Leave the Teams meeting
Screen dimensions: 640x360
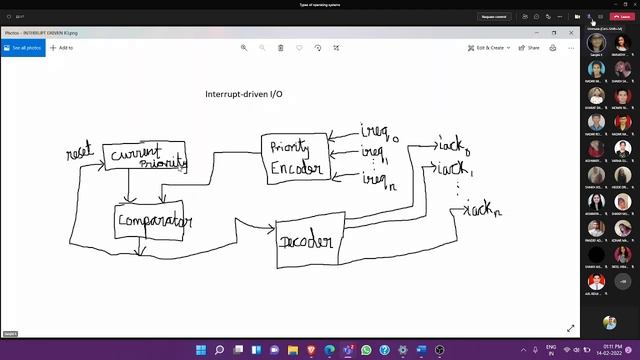(x=622, y=17)
